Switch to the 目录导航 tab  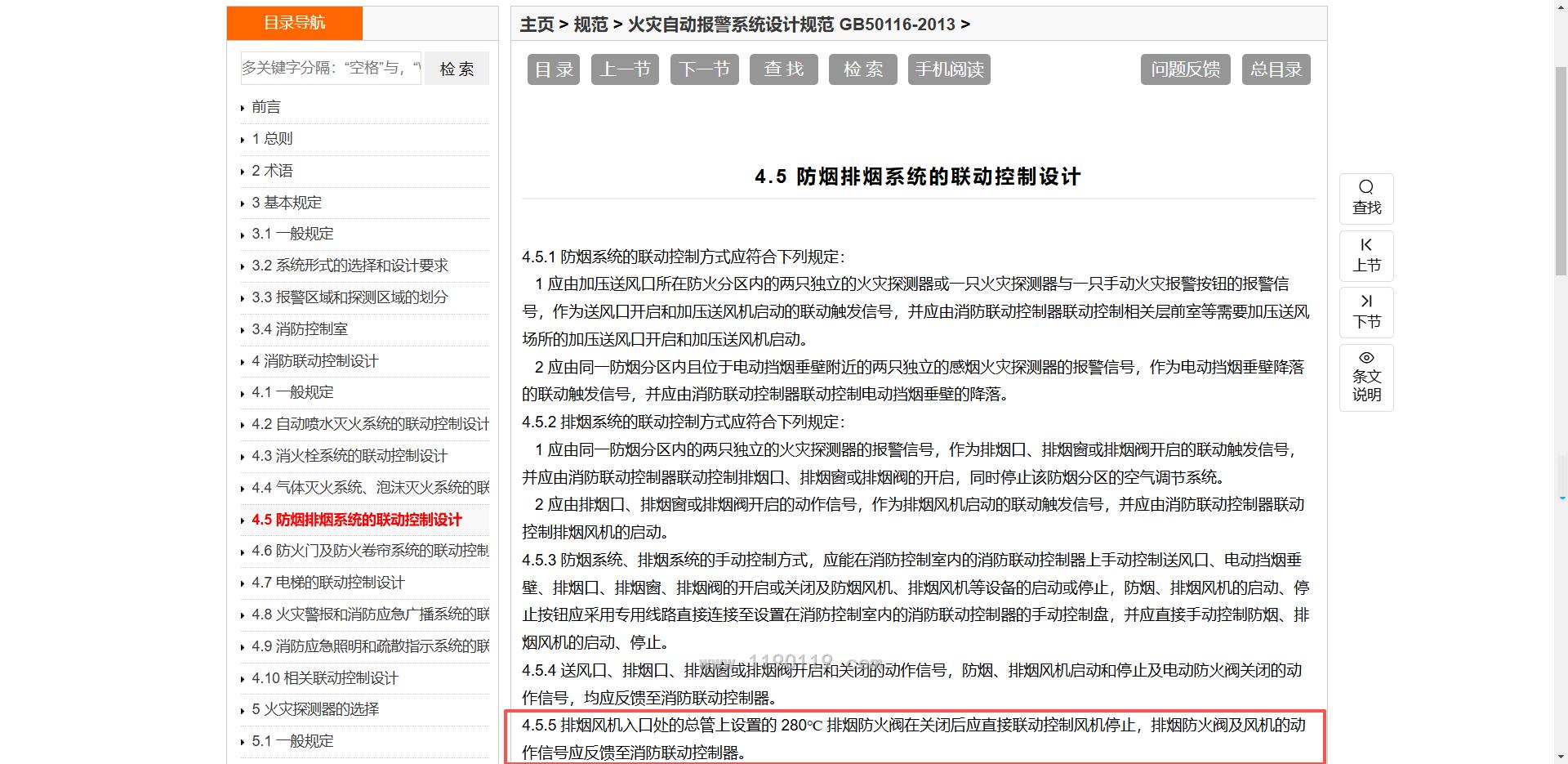[x=294, y=23]
